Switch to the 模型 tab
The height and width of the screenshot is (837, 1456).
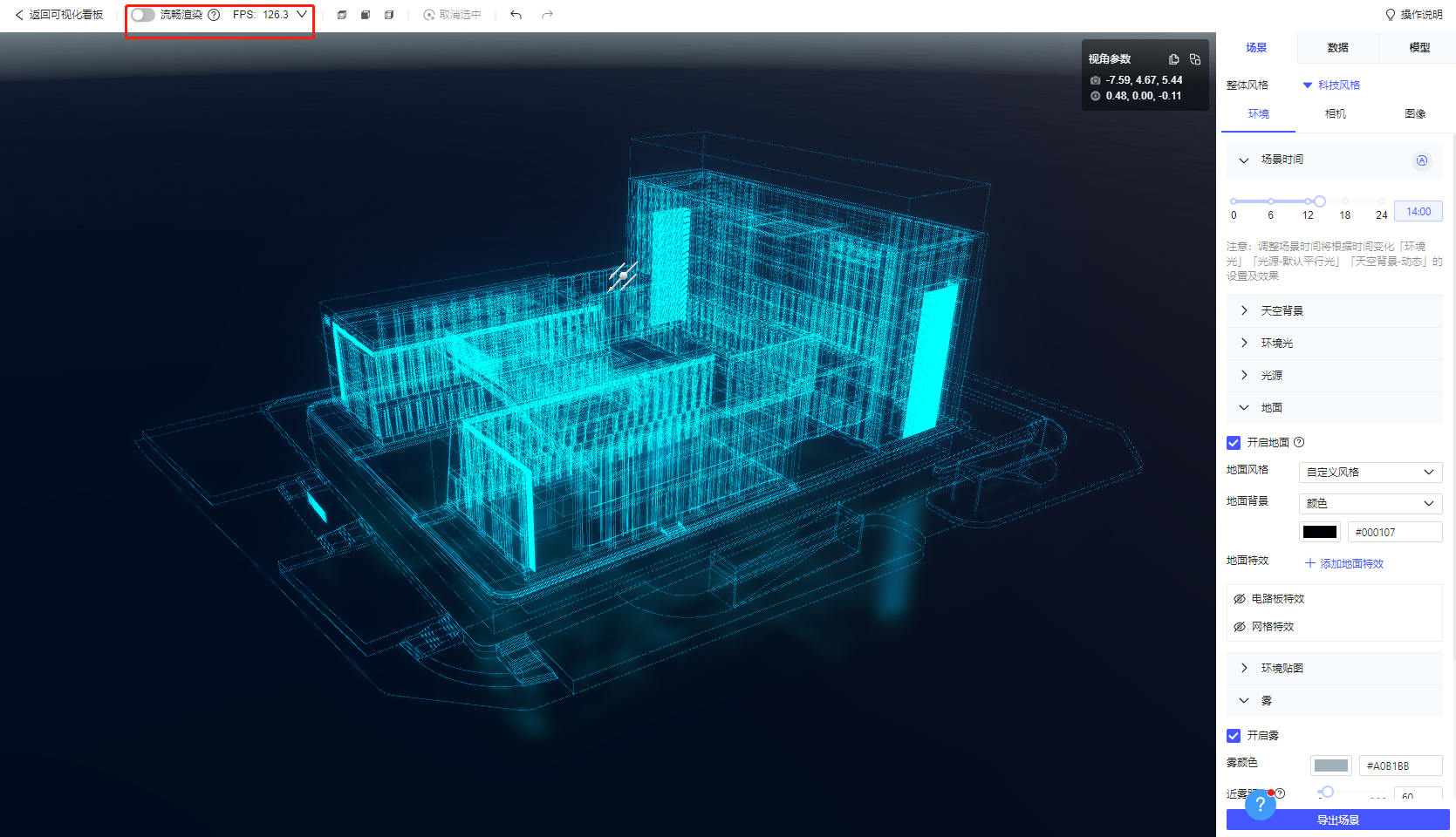(x=1418, y=48)
